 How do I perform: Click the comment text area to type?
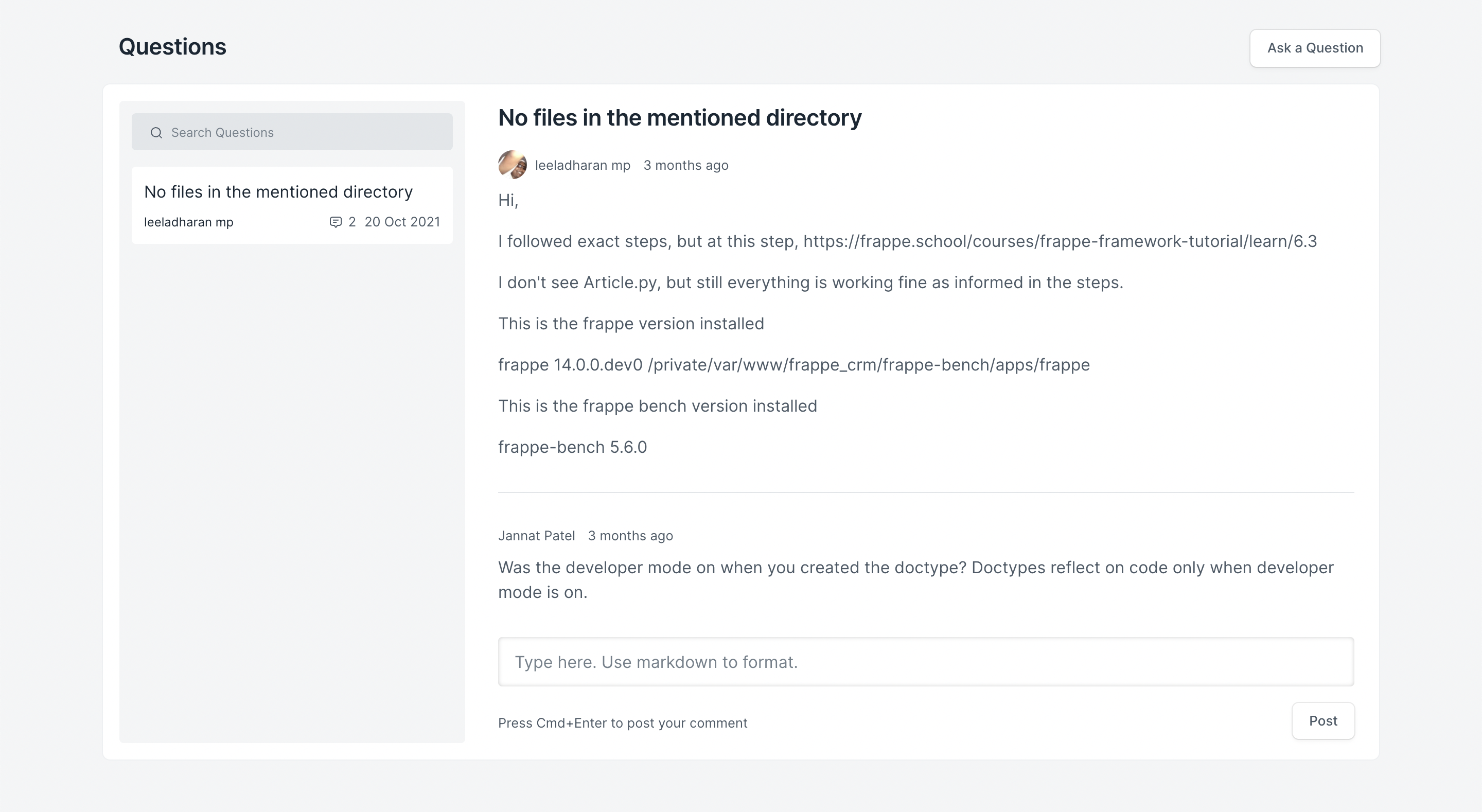click(x=926, y=662)
